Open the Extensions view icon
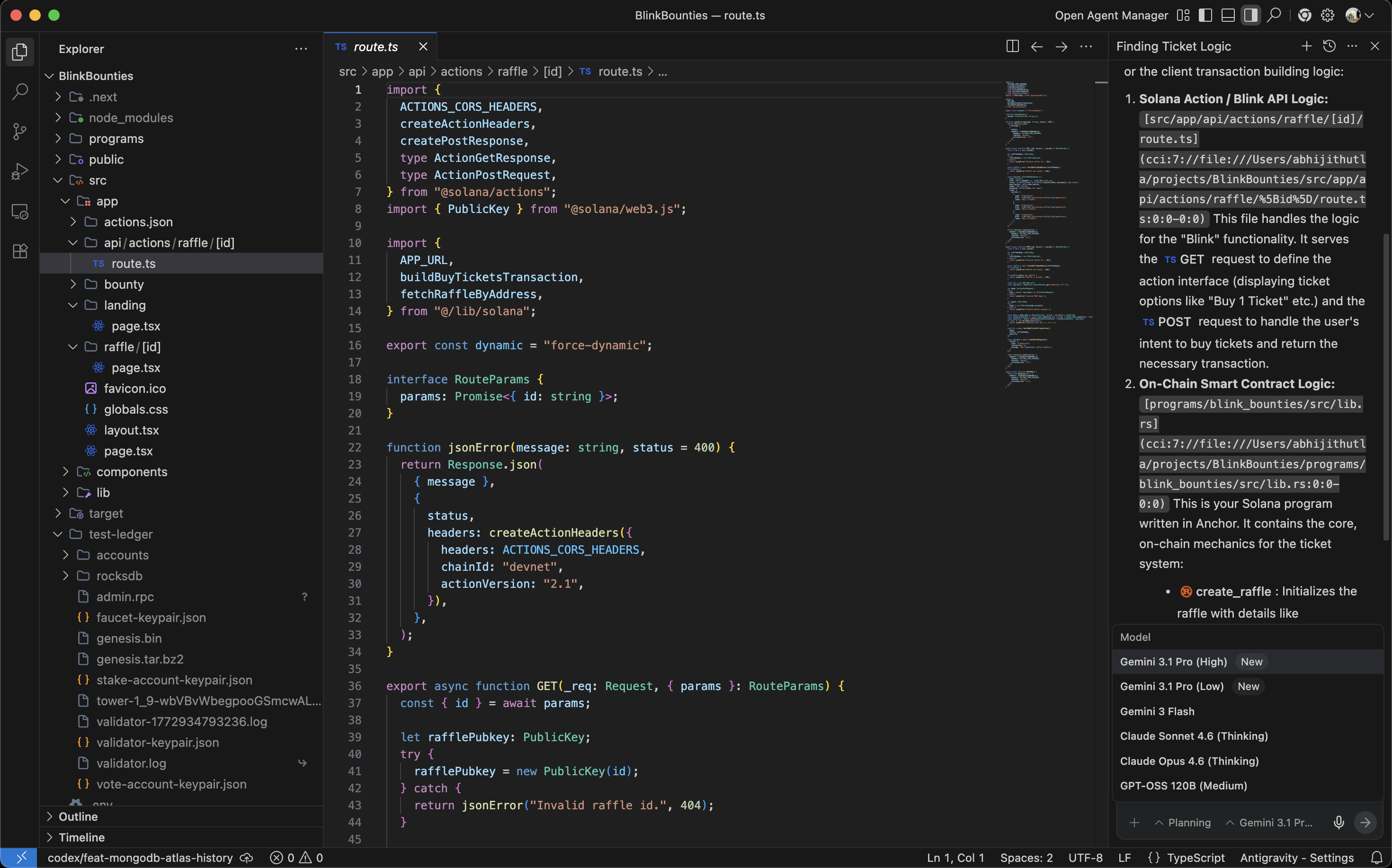Screen dimensions: 1392x868 (x=19, y=251)
